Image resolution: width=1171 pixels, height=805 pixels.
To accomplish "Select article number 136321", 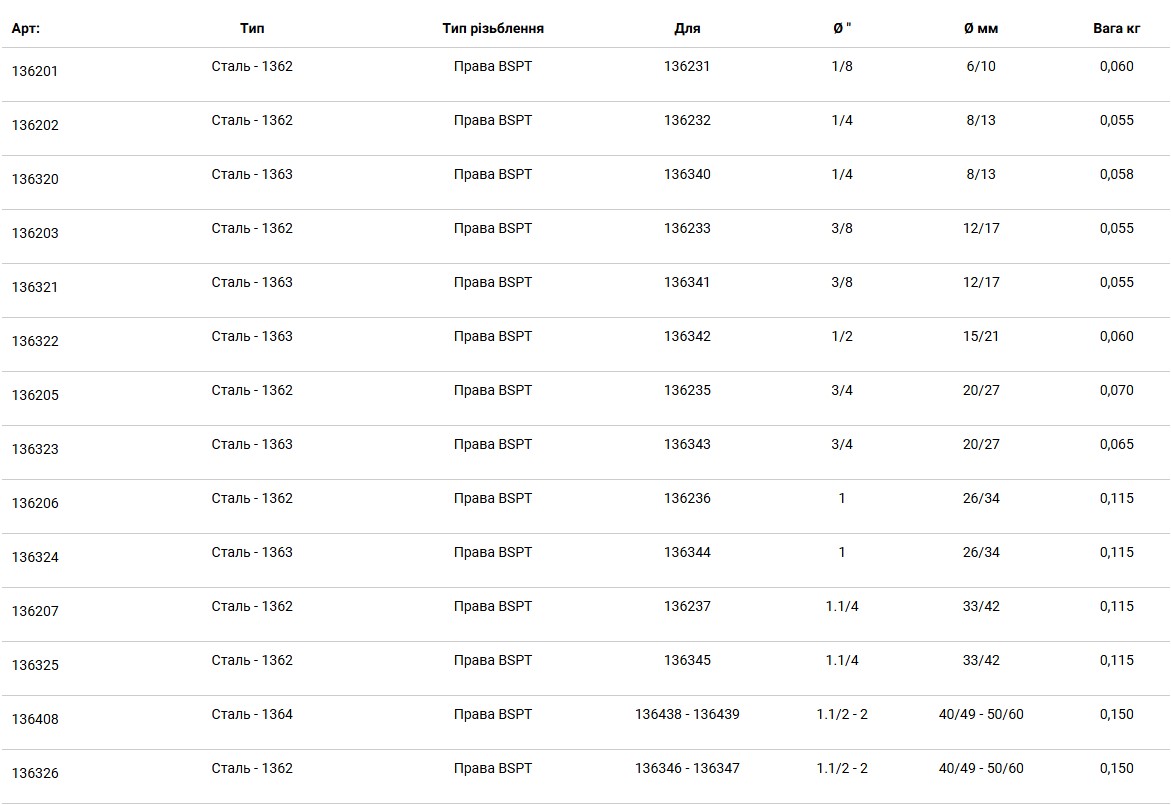I will 34,287.
